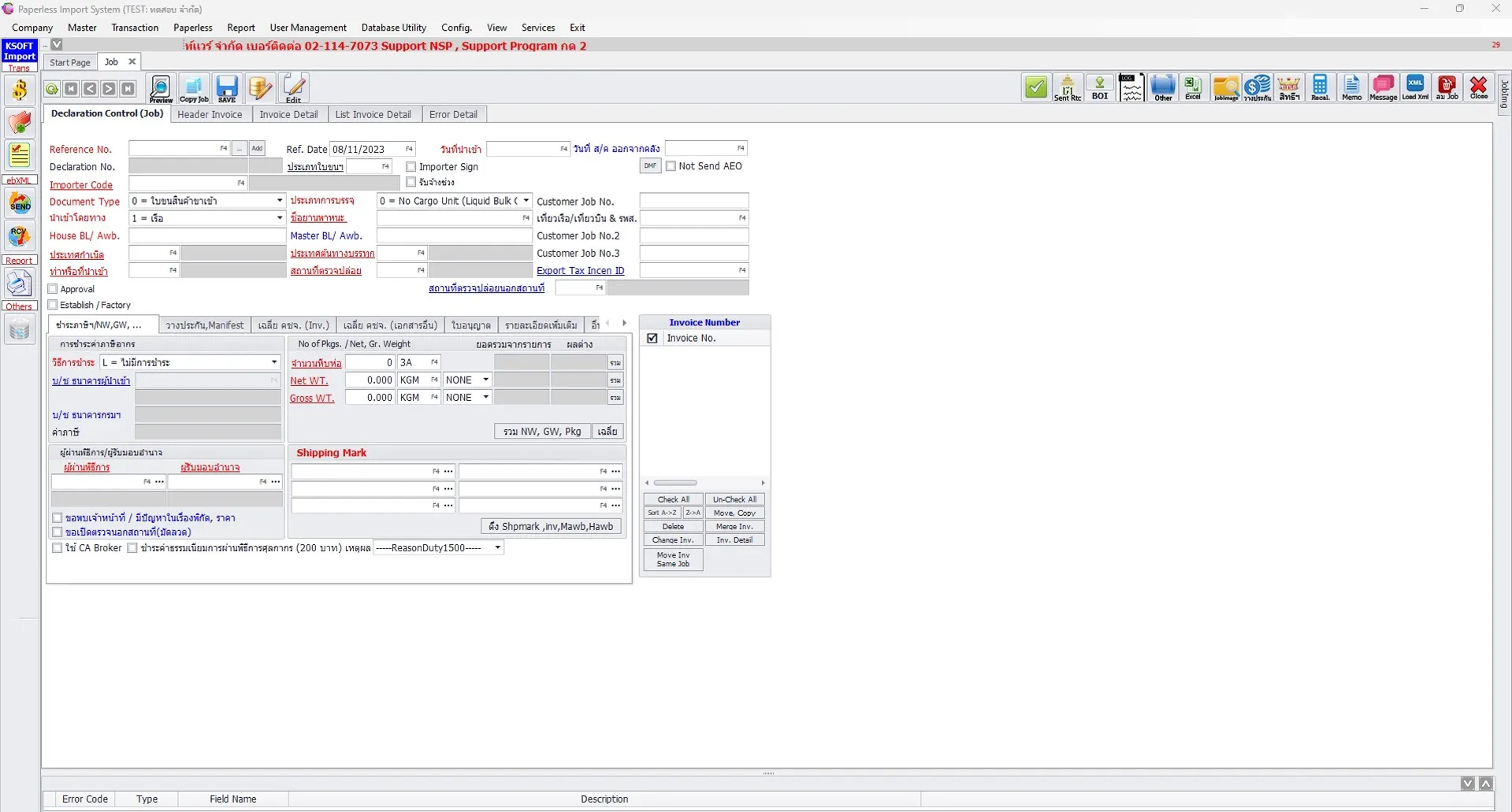Screen dimensions: 1512x812
Task: Open the Edit icon on the toolbar
Action: click(x=292, y=88)
